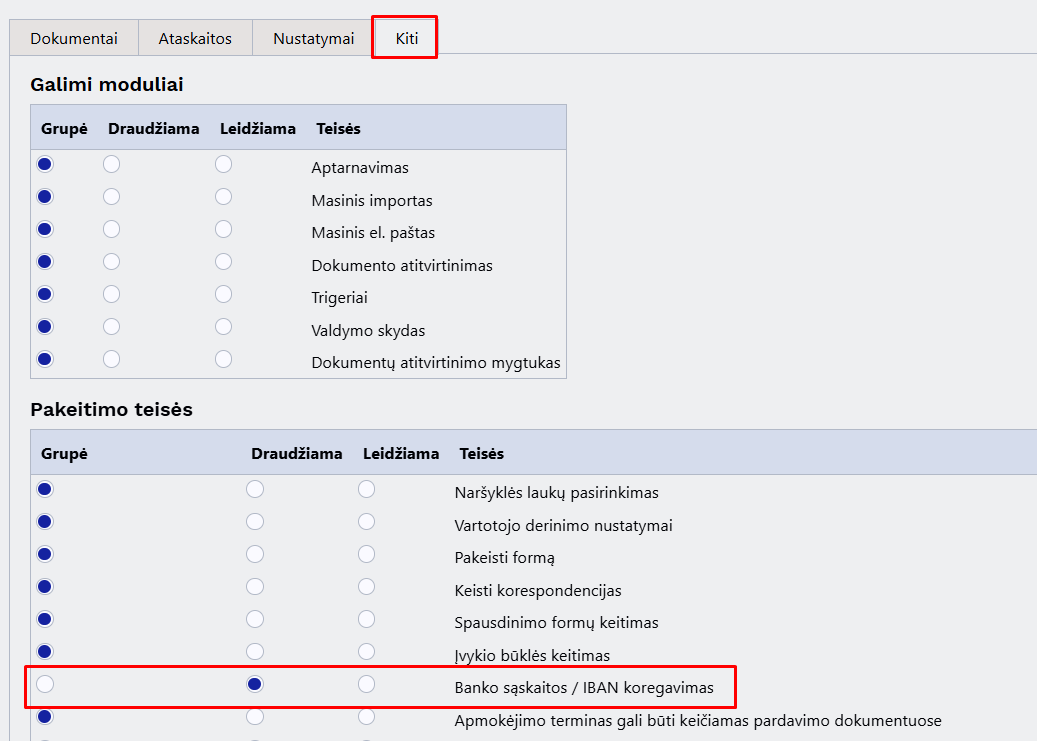Select Leidžiama for Masinis el. paštas

pos(223,229)
